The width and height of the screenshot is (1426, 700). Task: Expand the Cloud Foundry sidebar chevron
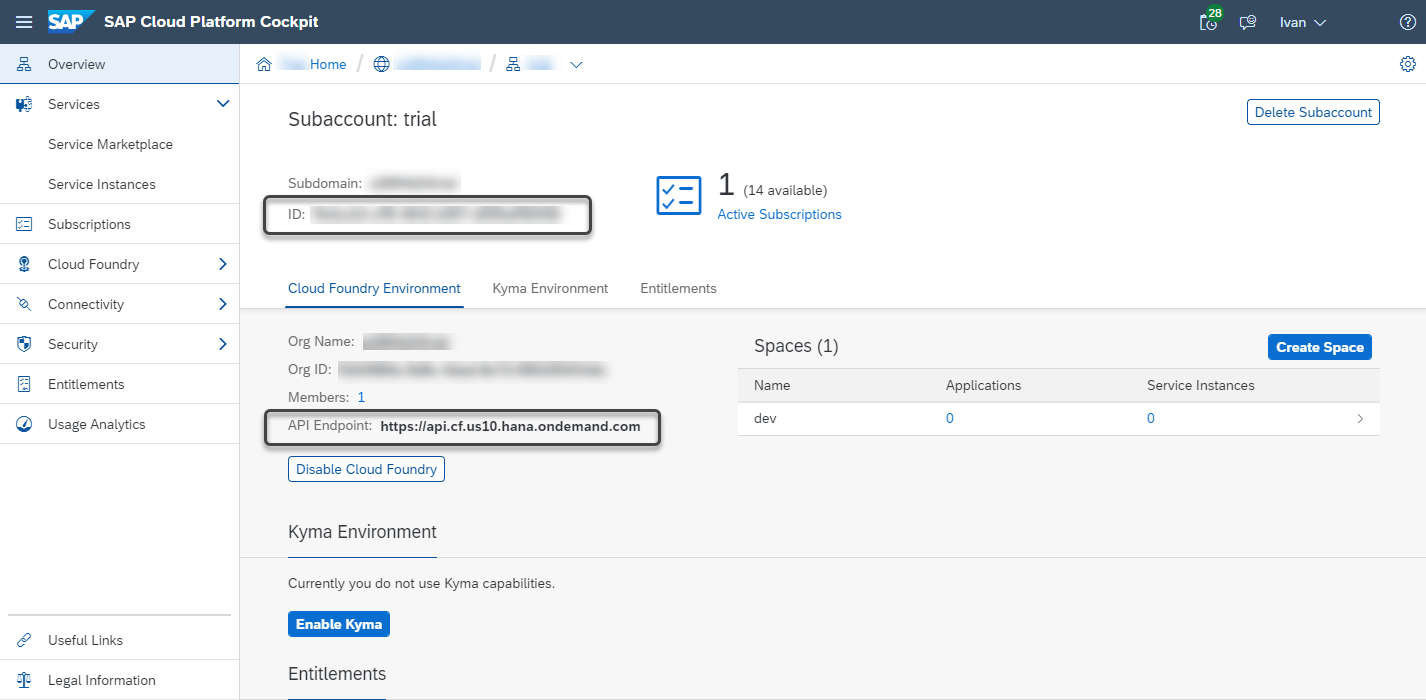click(x=223, y=264)
